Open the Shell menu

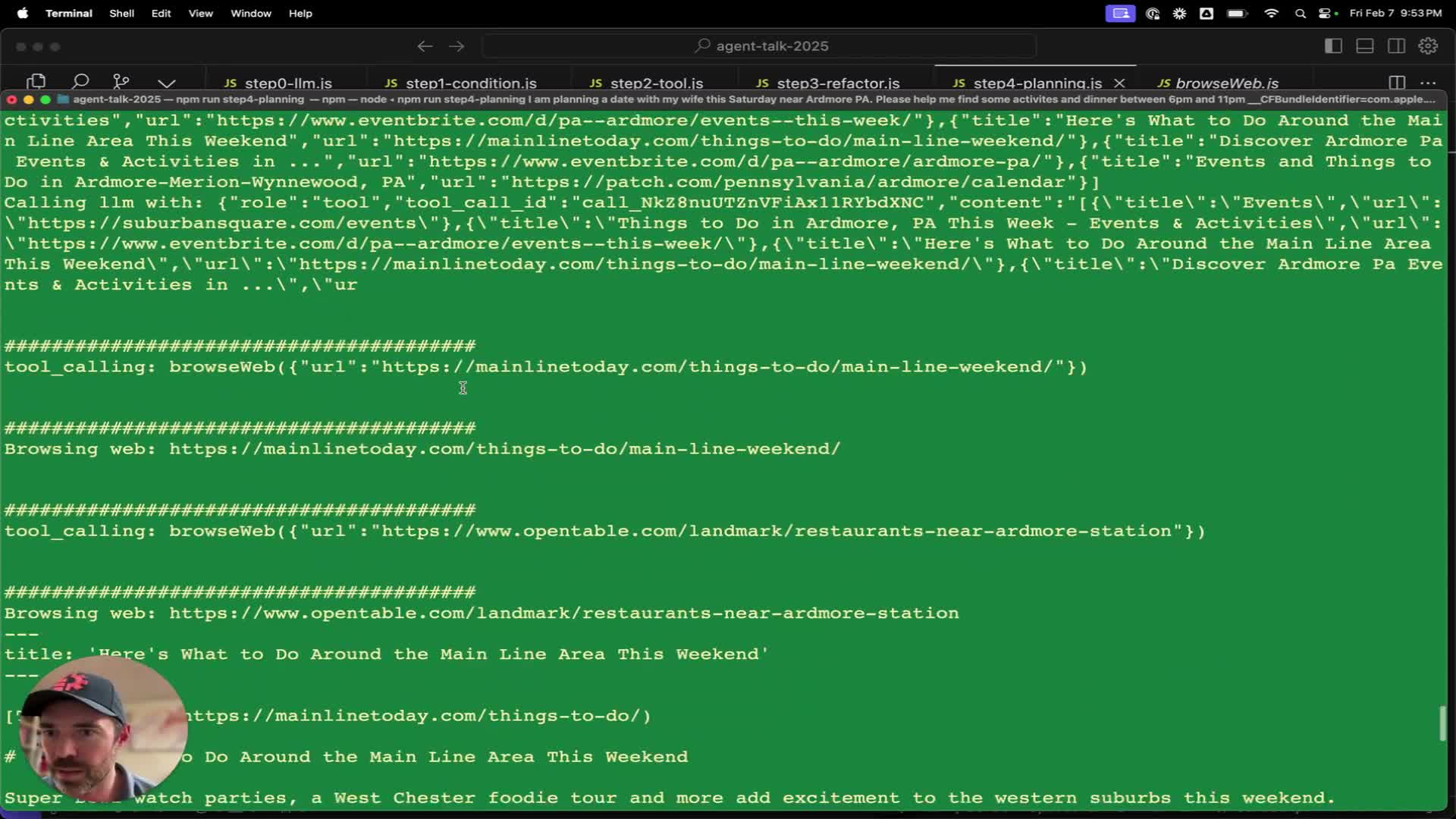pos(121,13)
